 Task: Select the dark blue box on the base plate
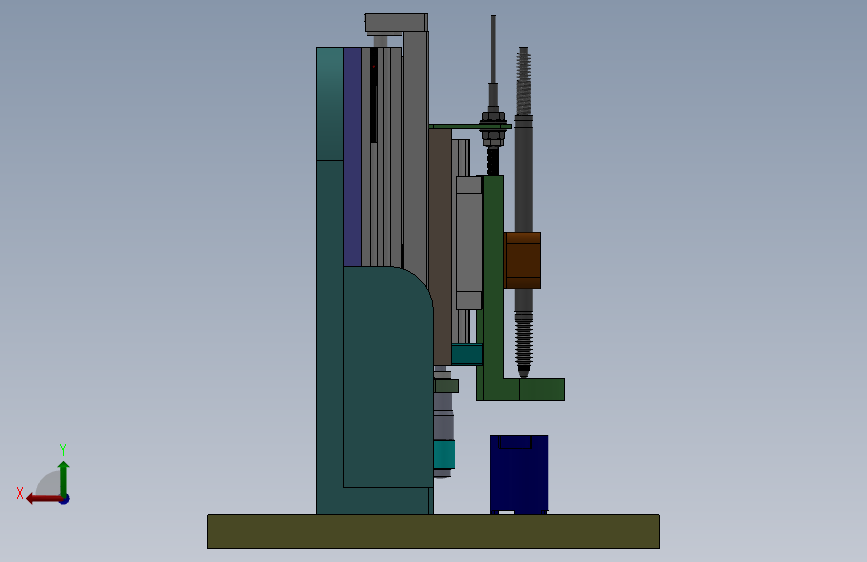pyautogui.click(x=519, y=474)
